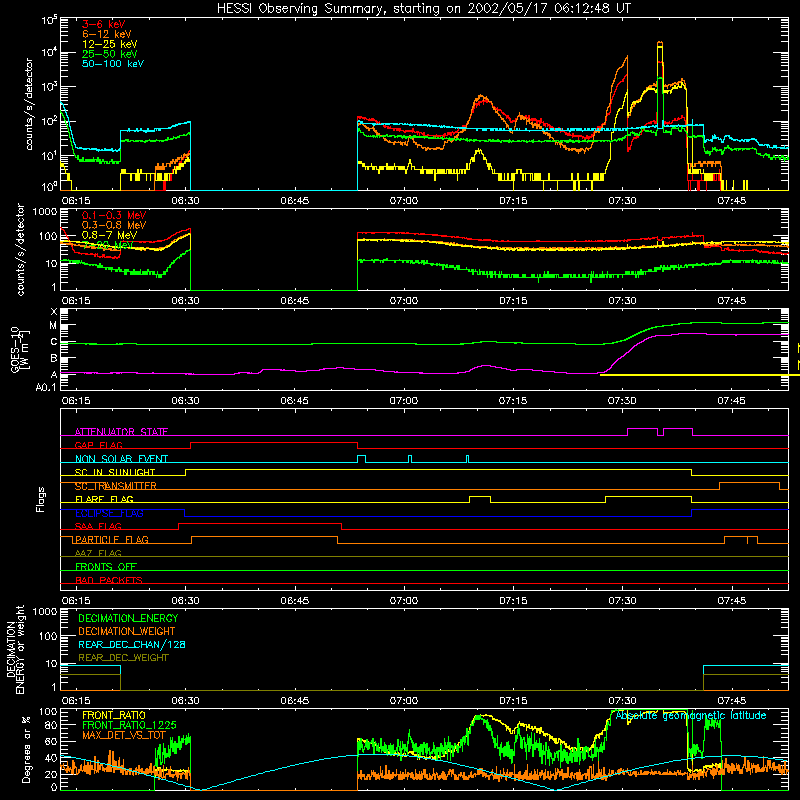The width and height of the screenshot is (800, 800).
Task: Click the 07:15 tick under the MeV panel
Action: pyautogui.click(x=513, y=301)
